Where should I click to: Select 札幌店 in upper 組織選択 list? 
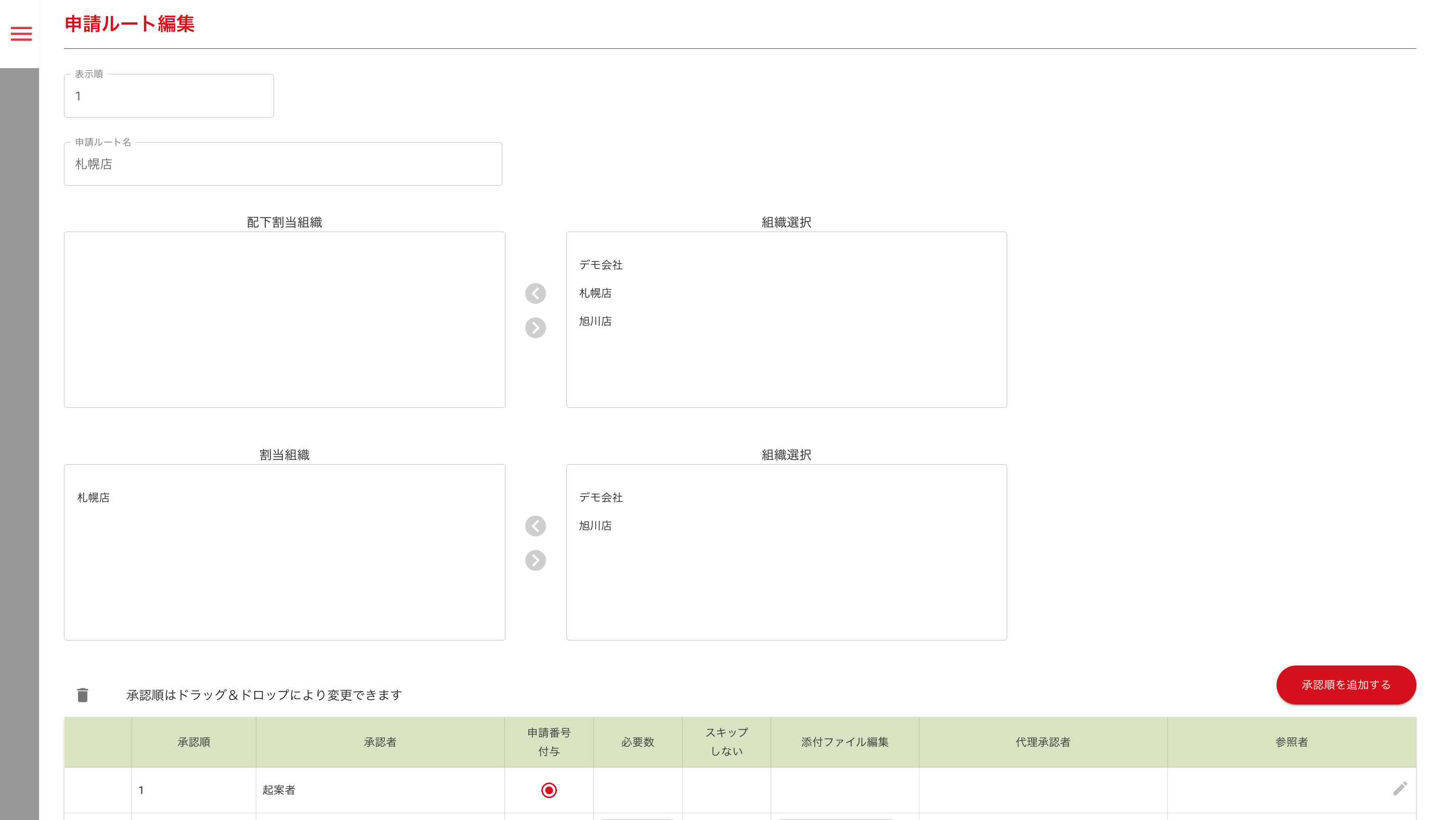coord(594,293)
